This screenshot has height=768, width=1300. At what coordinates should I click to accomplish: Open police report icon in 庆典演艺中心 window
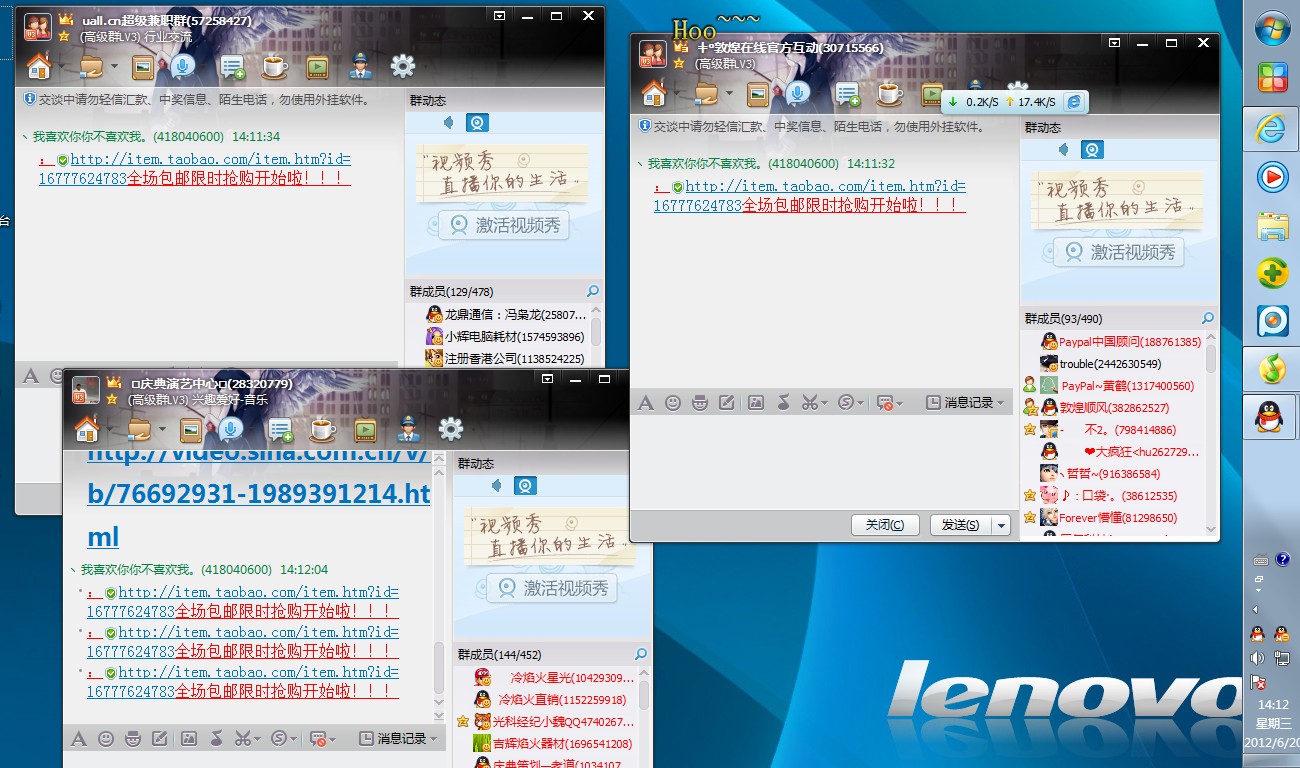pyautogui.click(x=407, y=430)
